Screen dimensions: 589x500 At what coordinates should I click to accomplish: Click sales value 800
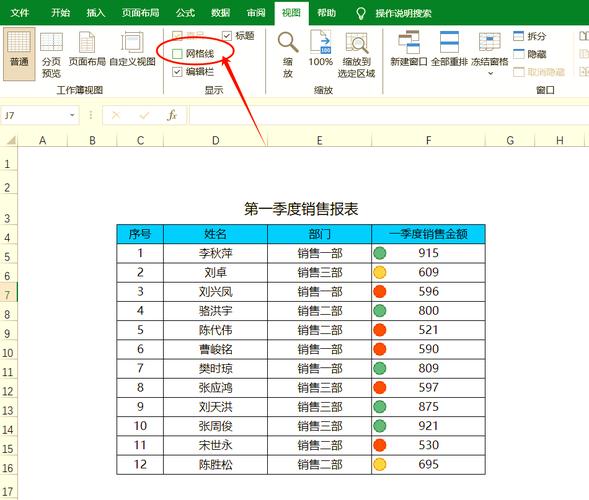click(428, 311)
